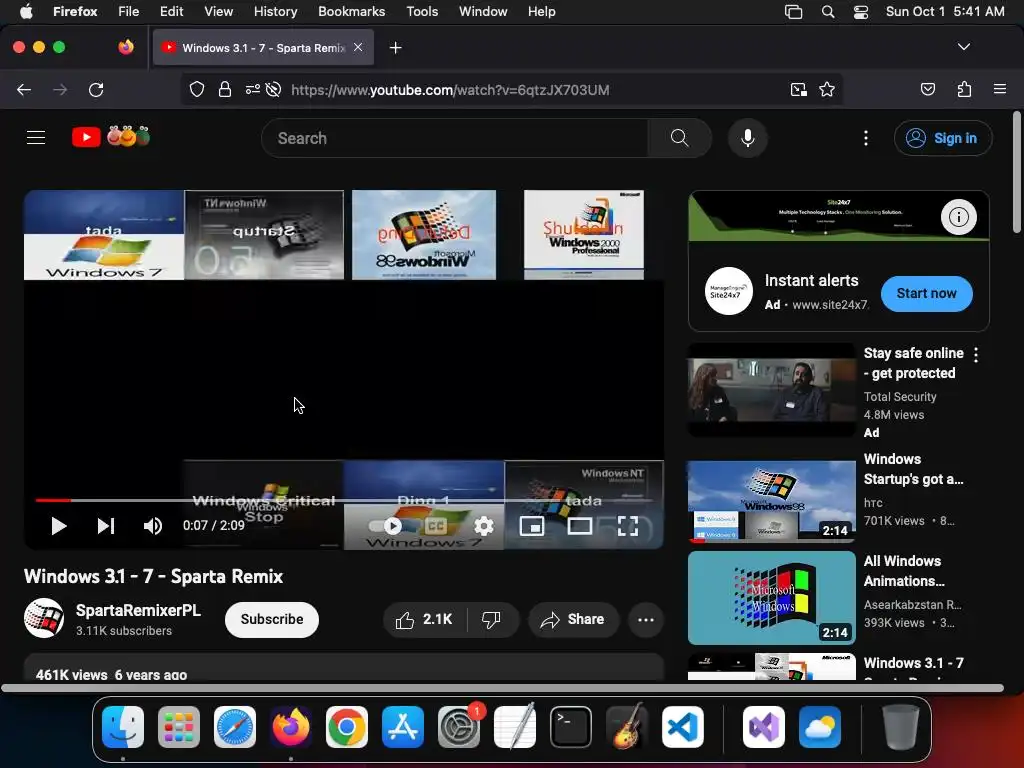The image size is (1024, 768).
Task: Switch to theater mode
Action: click(x=580, y=526)
